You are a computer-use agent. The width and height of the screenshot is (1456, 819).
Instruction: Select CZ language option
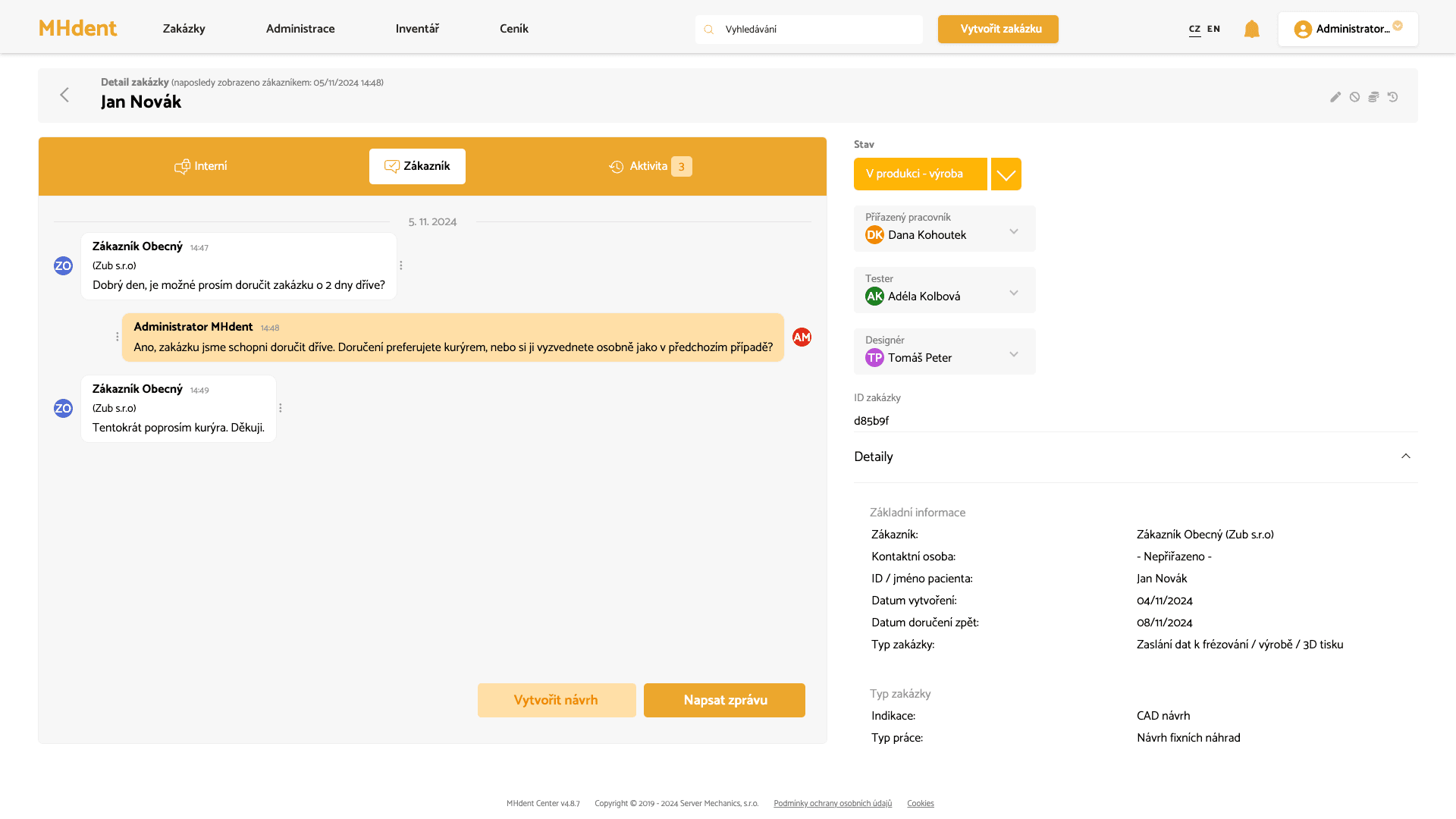point(1194,29)
